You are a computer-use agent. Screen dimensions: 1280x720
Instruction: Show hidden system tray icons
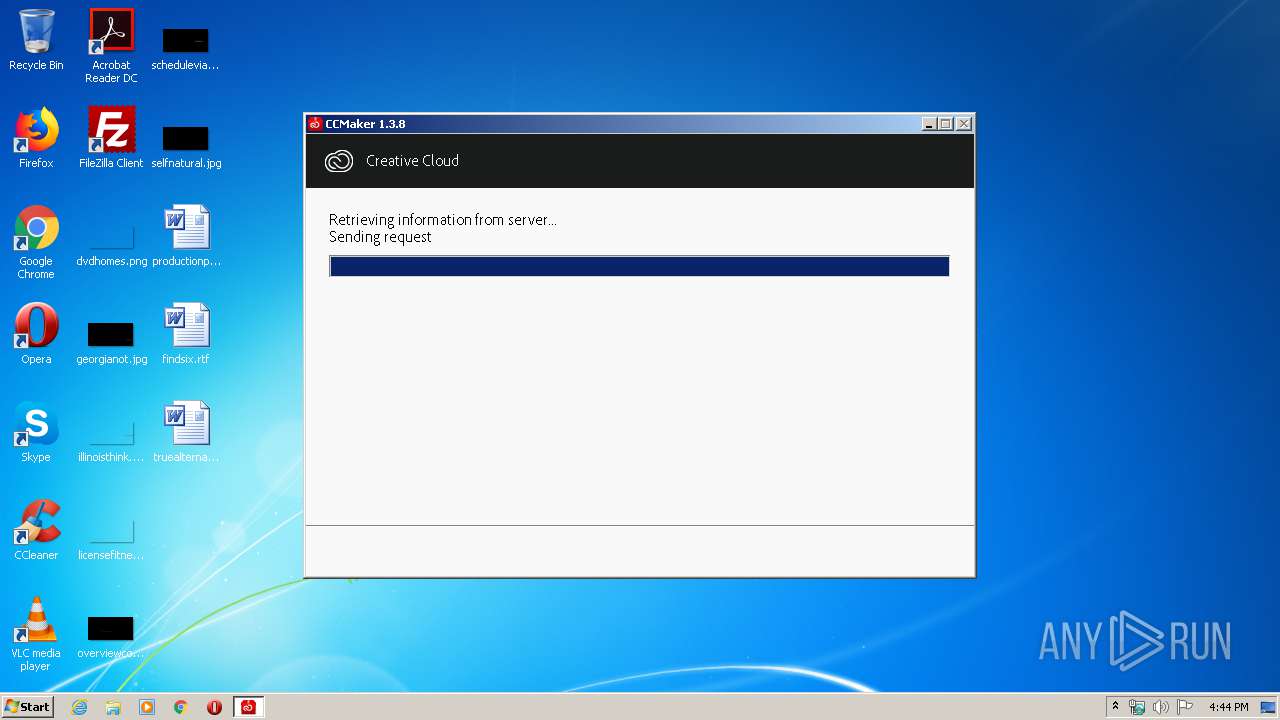pyautogui.click(x=1115, y=706)
